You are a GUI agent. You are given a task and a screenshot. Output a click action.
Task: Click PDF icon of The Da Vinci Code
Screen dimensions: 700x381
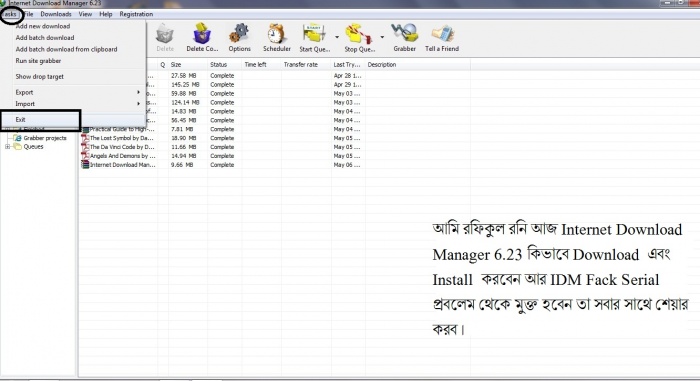[x=85, y=147]
